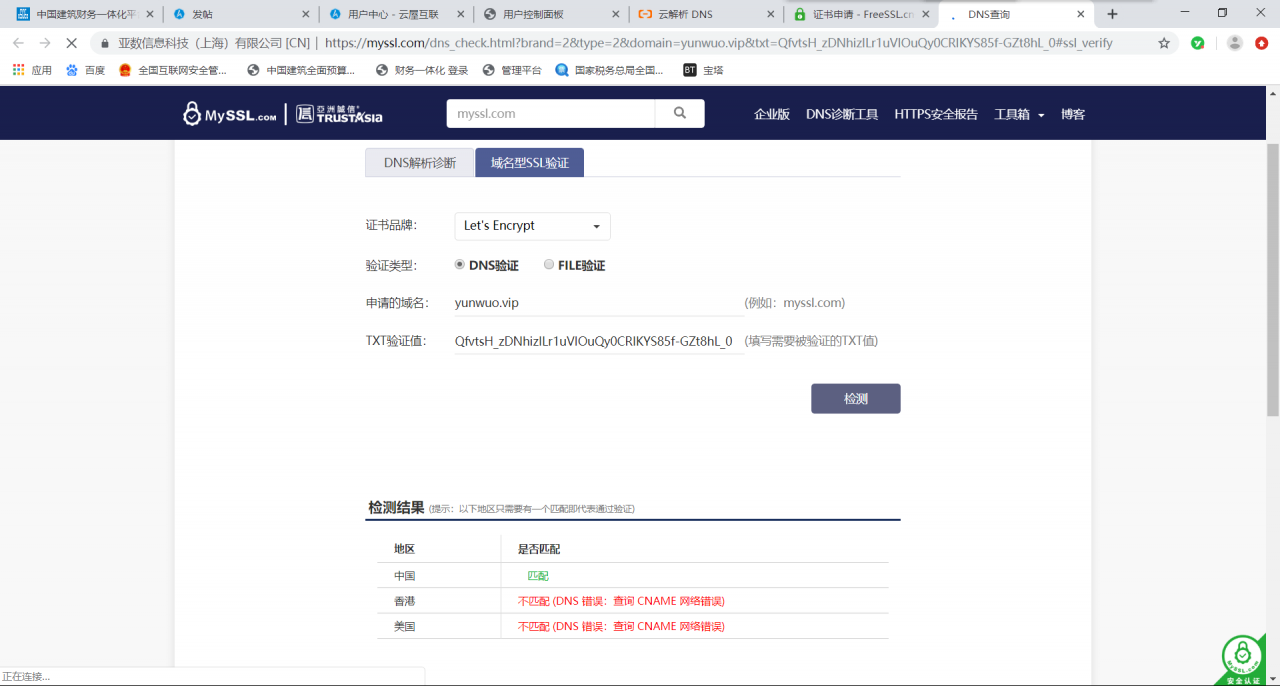Click the search magnifier icon
This screenshot has width=1280, height=686.
(680, 113)
